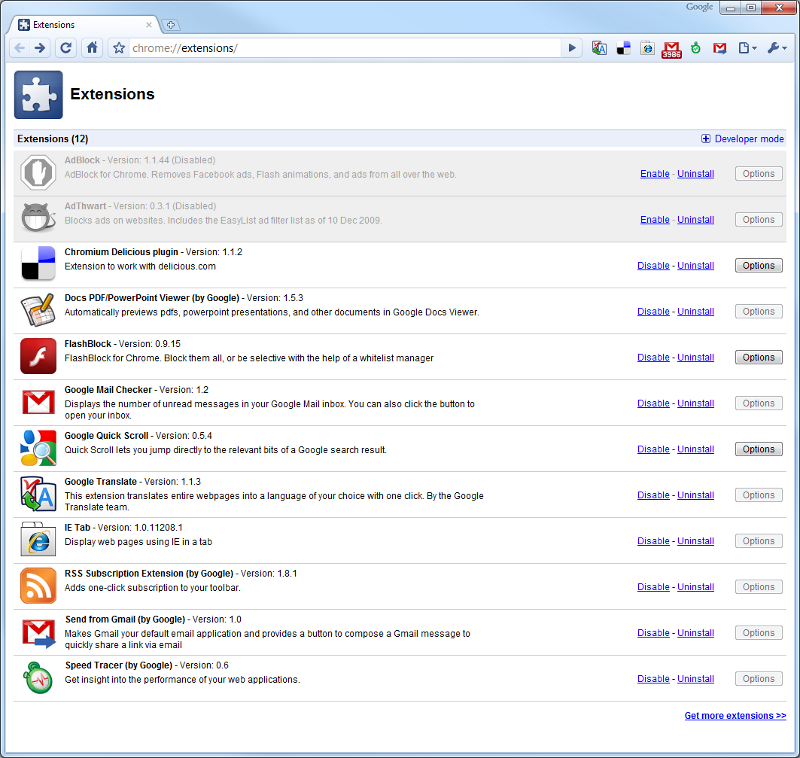This screenshot has height=758, width=800.
Task: Go back with the back arrow
Action: tap(19, 48)
